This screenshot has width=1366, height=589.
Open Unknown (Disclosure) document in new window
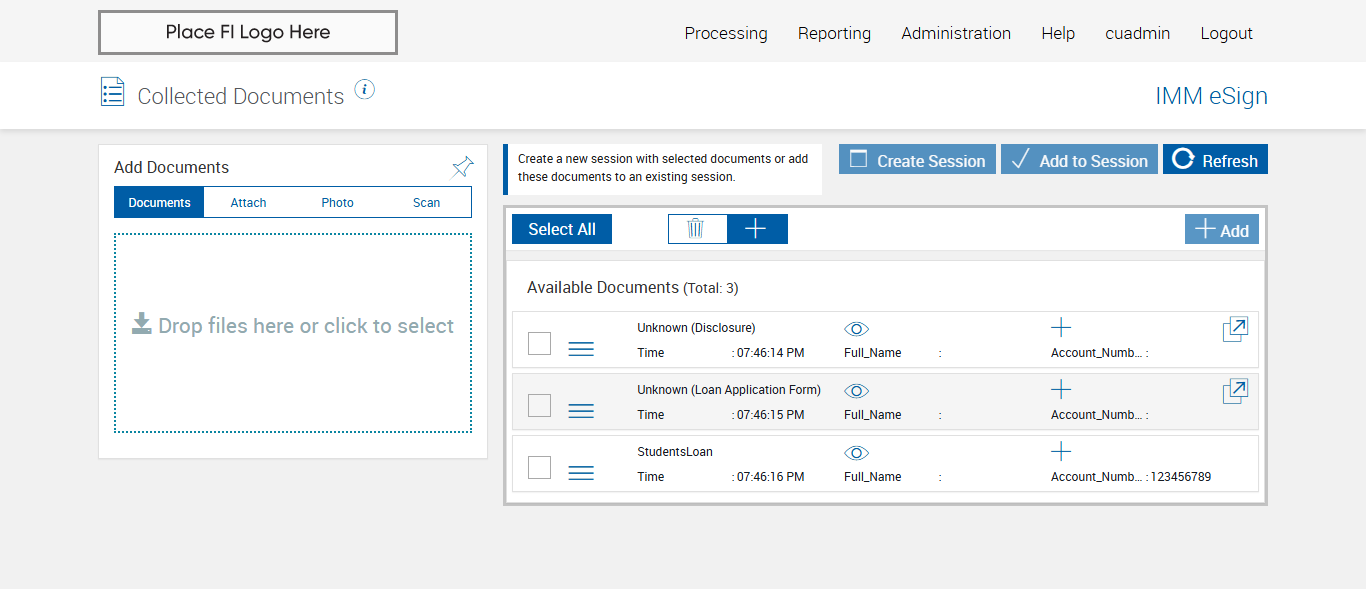pos(1235,329)
